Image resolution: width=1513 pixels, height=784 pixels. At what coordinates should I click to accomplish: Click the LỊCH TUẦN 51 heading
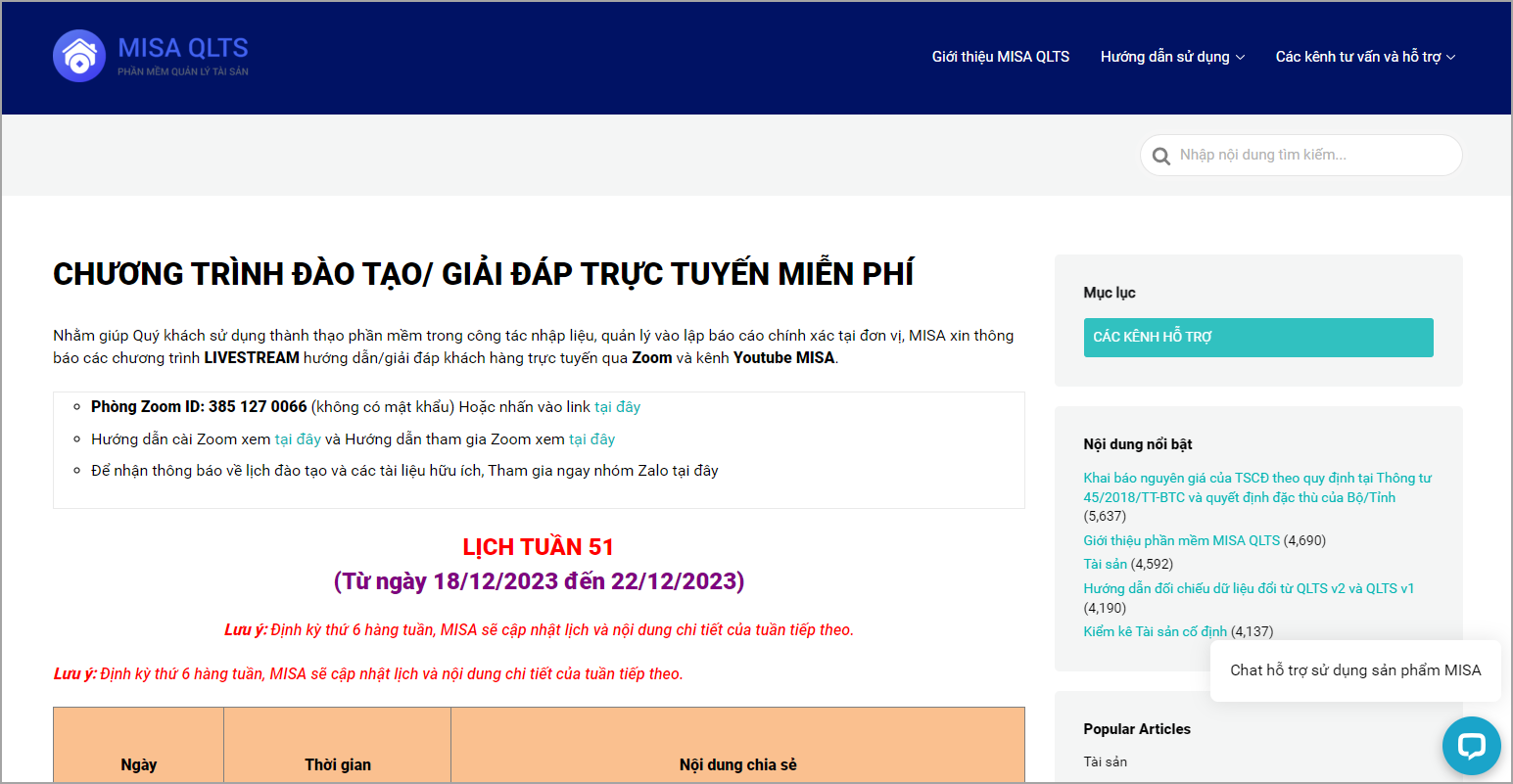pyautogui.click(x=539, y=547)
